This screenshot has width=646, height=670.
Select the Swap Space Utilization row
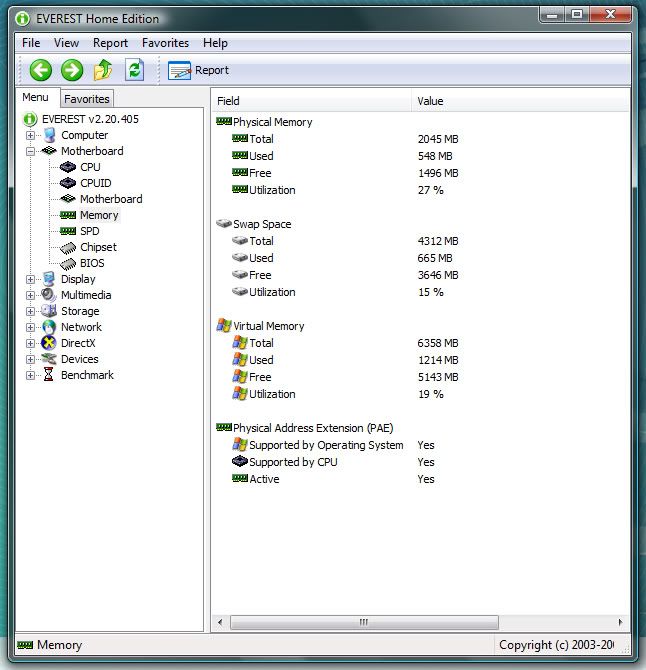(420, 292)
